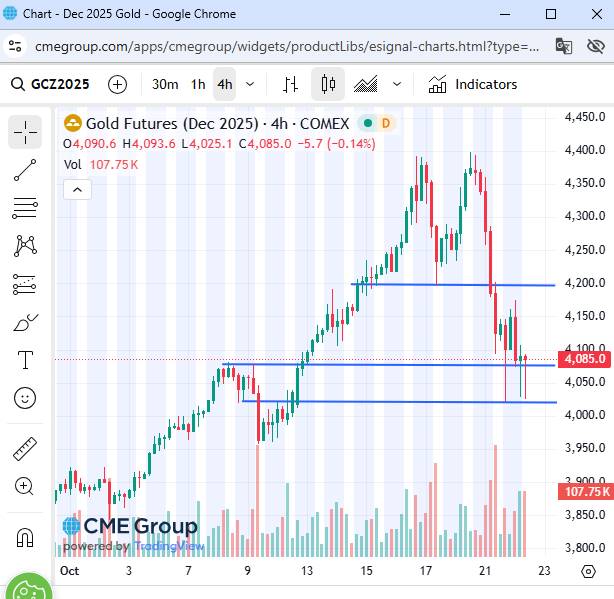Open the emoji icons tool

coord(26,398)
